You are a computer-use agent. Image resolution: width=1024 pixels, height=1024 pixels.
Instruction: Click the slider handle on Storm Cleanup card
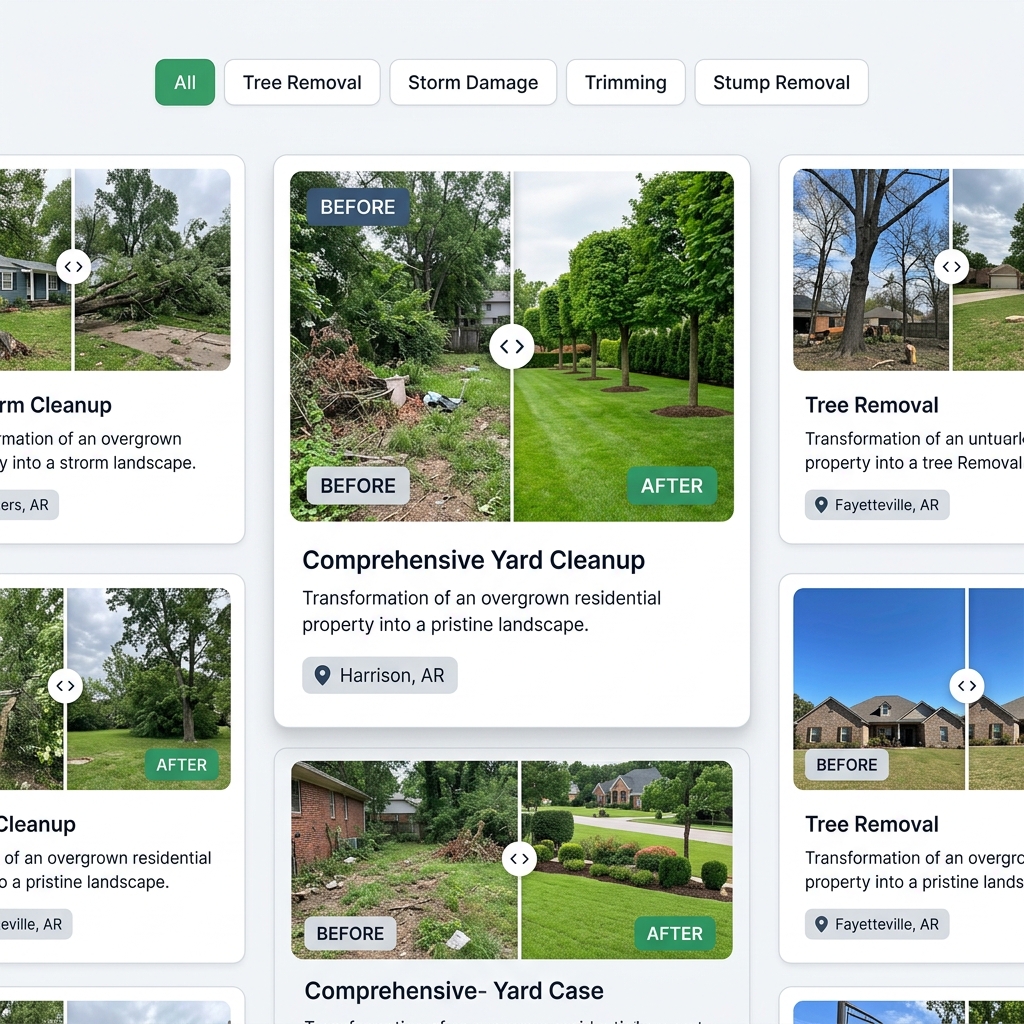[x=73, y=266]
